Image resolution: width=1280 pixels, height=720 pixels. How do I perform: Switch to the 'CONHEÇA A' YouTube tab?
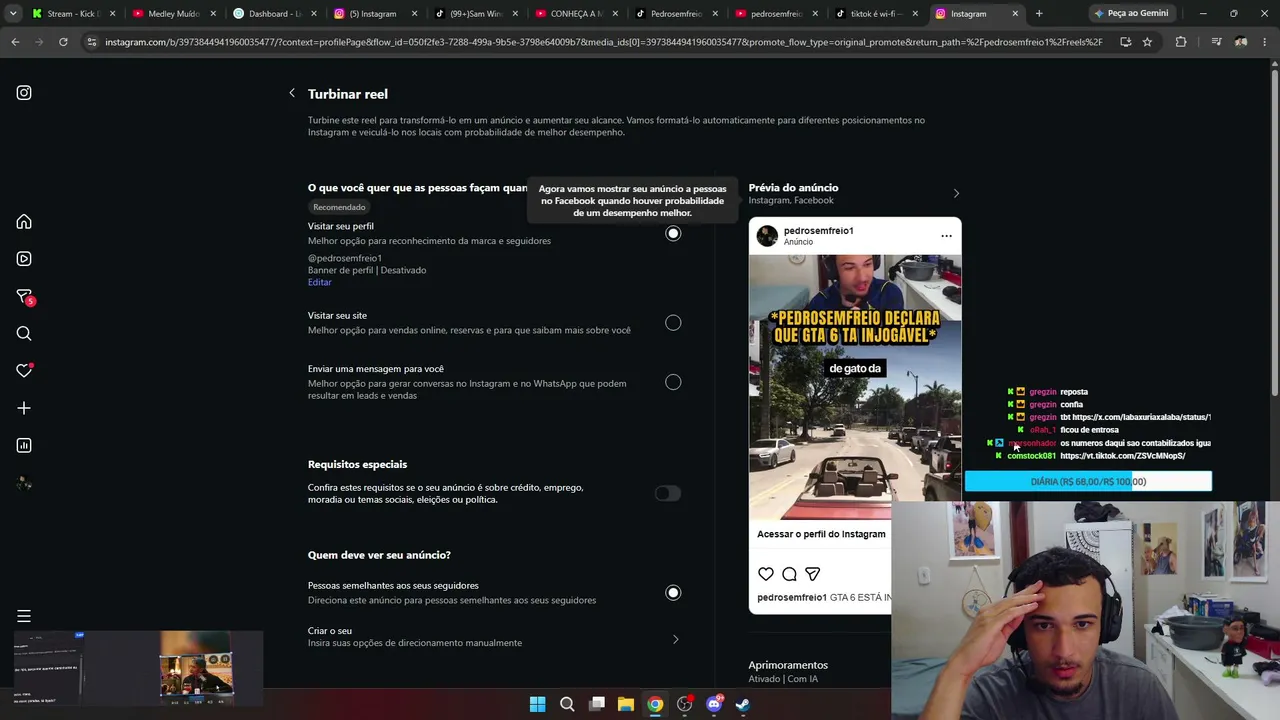tap(576, 14)
